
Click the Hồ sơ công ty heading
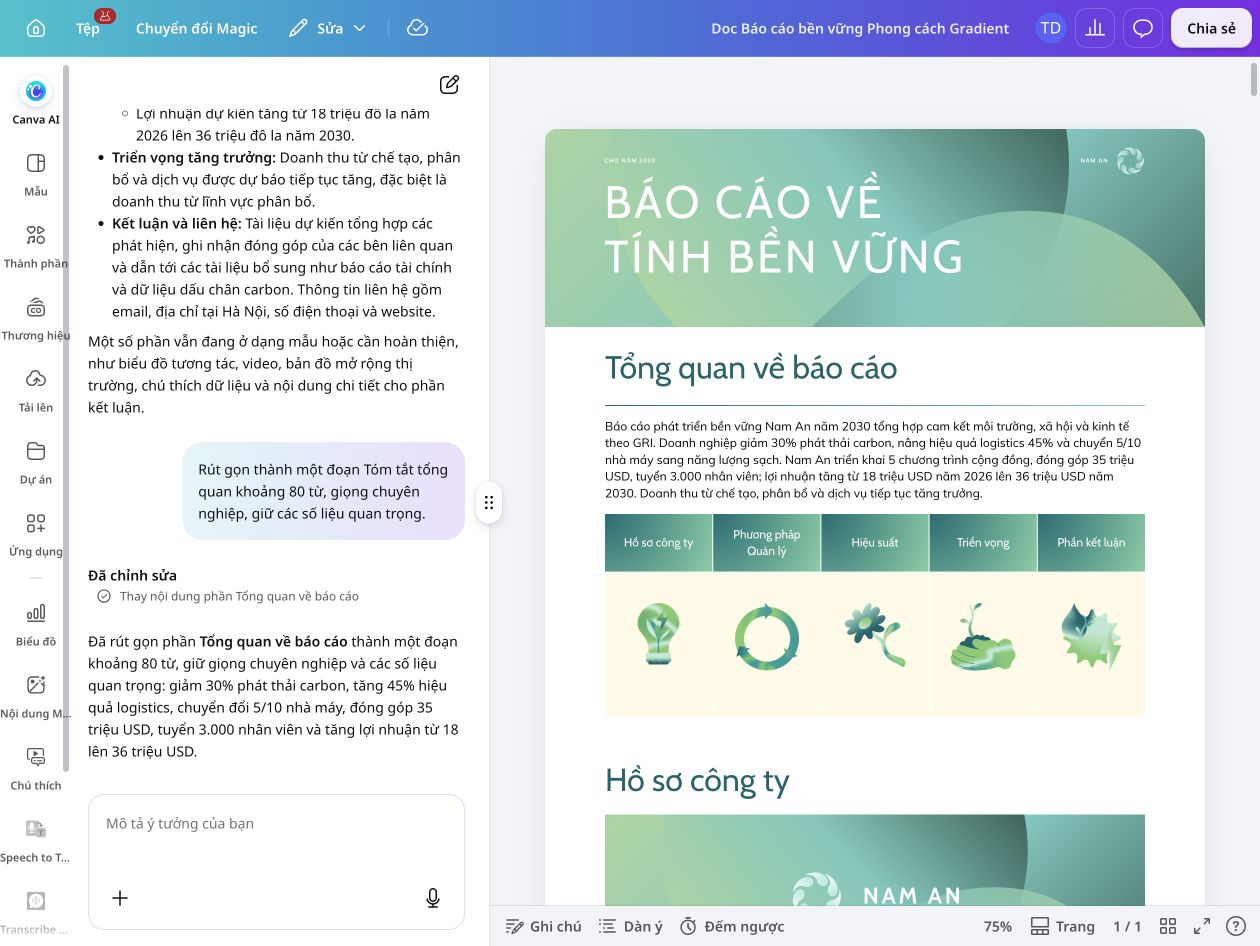[697, 780]
